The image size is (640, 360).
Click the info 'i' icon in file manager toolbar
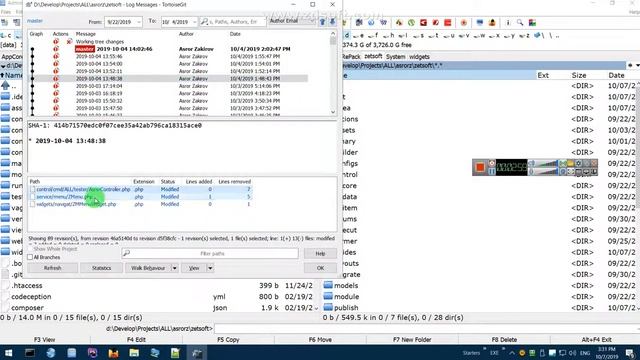coord(508,23)
